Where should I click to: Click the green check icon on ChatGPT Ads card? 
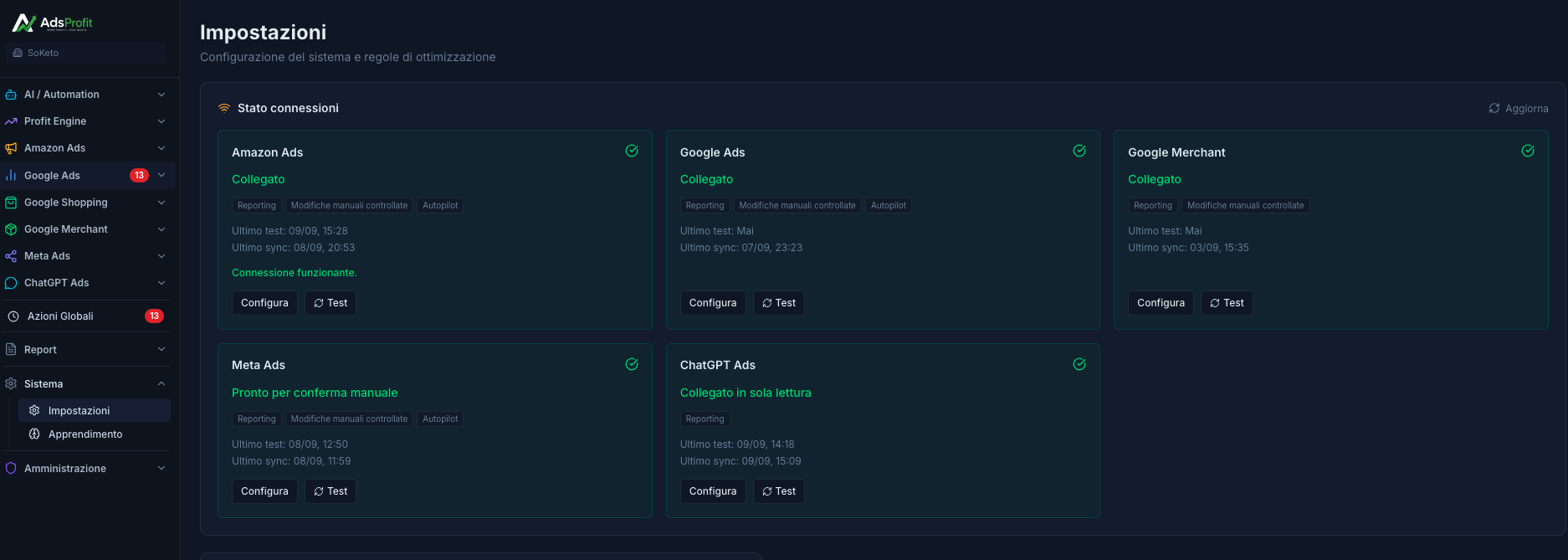pyautogui.click(x=1079, y=364)
